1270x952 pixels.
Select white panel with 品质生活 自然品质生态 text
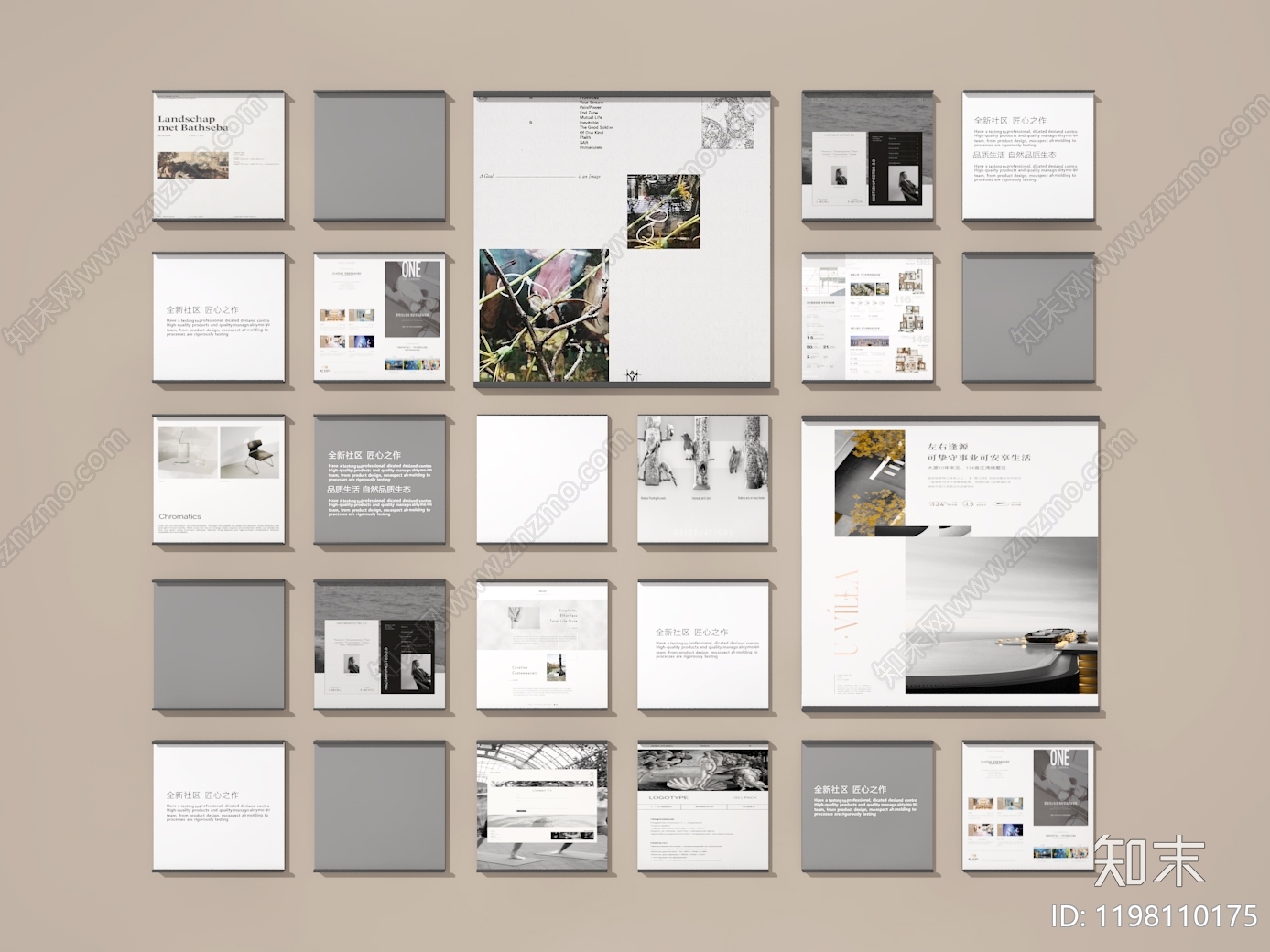pyautogui.click(x=1028, y=156)
